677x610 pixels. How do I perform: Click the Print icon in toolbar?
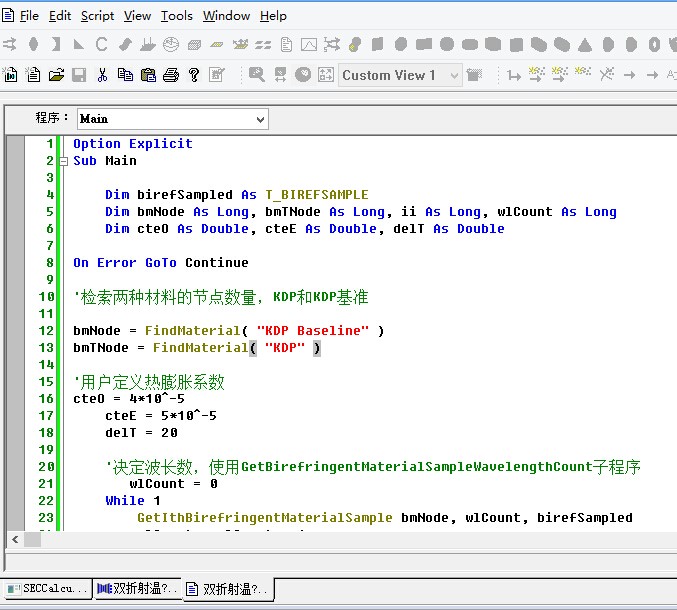[x=171, y=75]
